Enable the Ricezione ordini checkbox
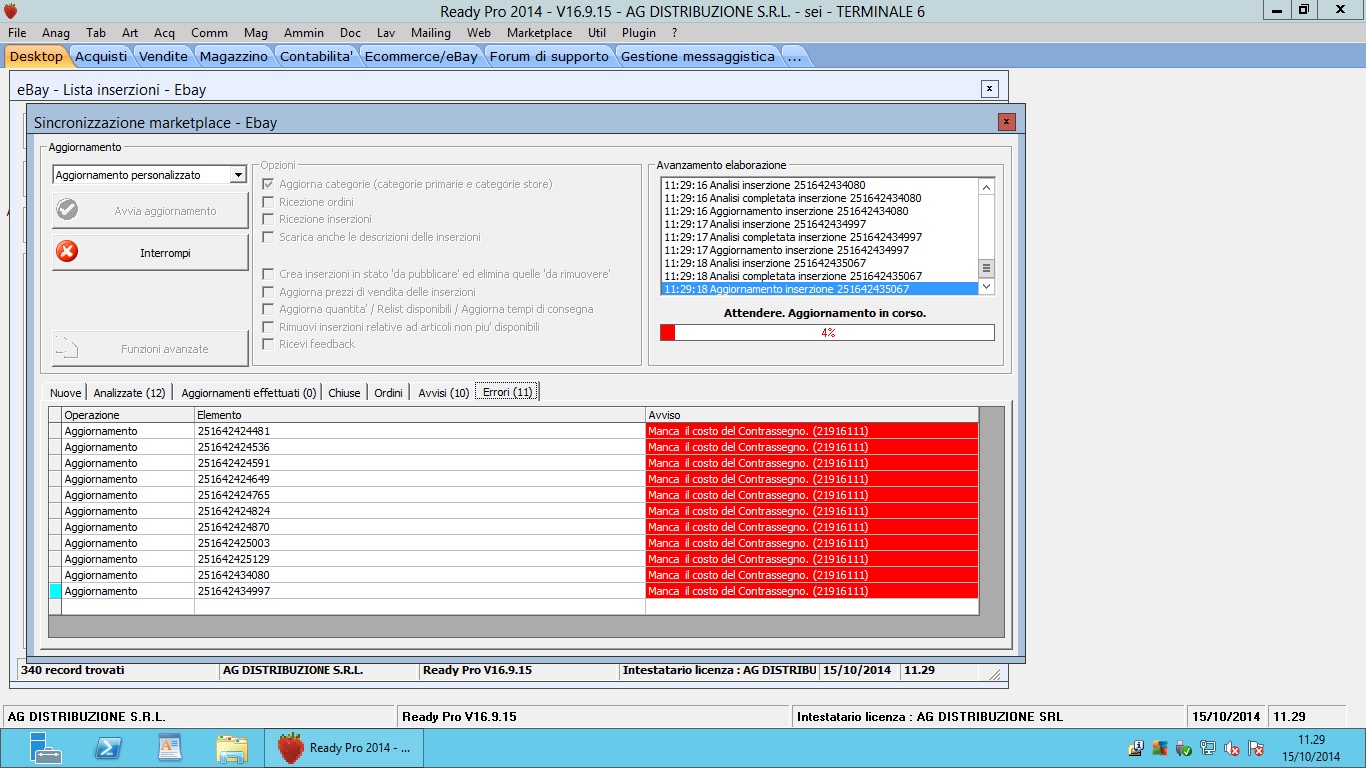Screen dimensions: 1366x768 click(268, 202)
